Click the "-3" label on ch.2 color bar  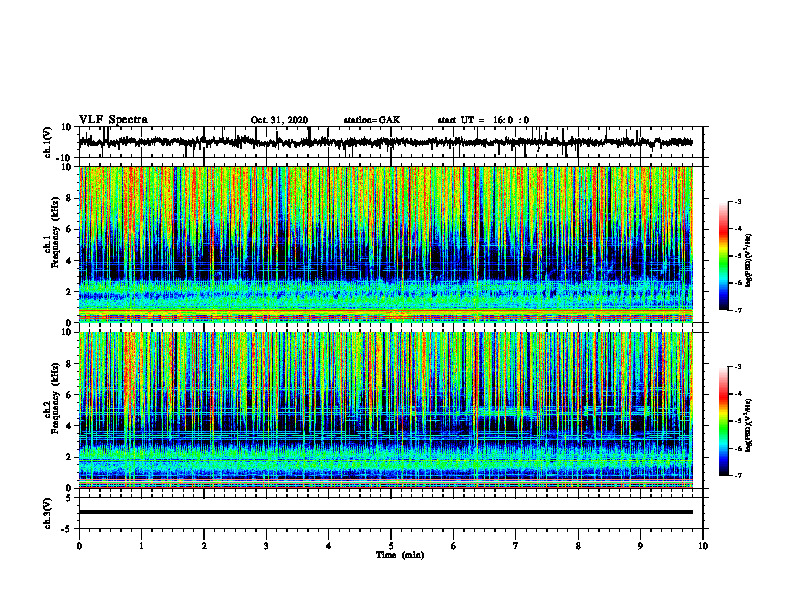coord(738,367)
